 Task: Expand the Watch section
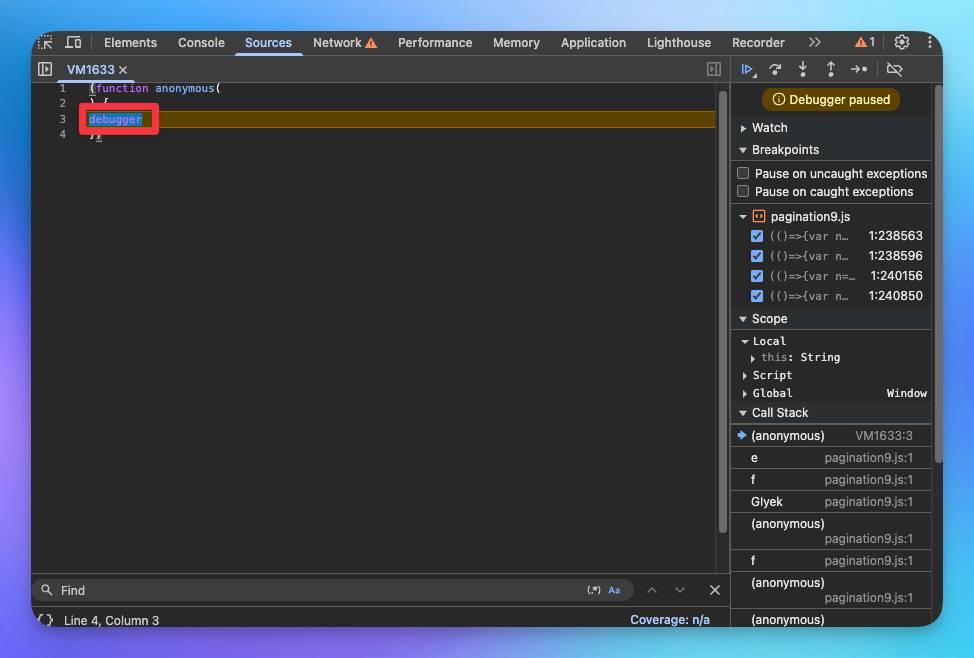click(743, 128)
